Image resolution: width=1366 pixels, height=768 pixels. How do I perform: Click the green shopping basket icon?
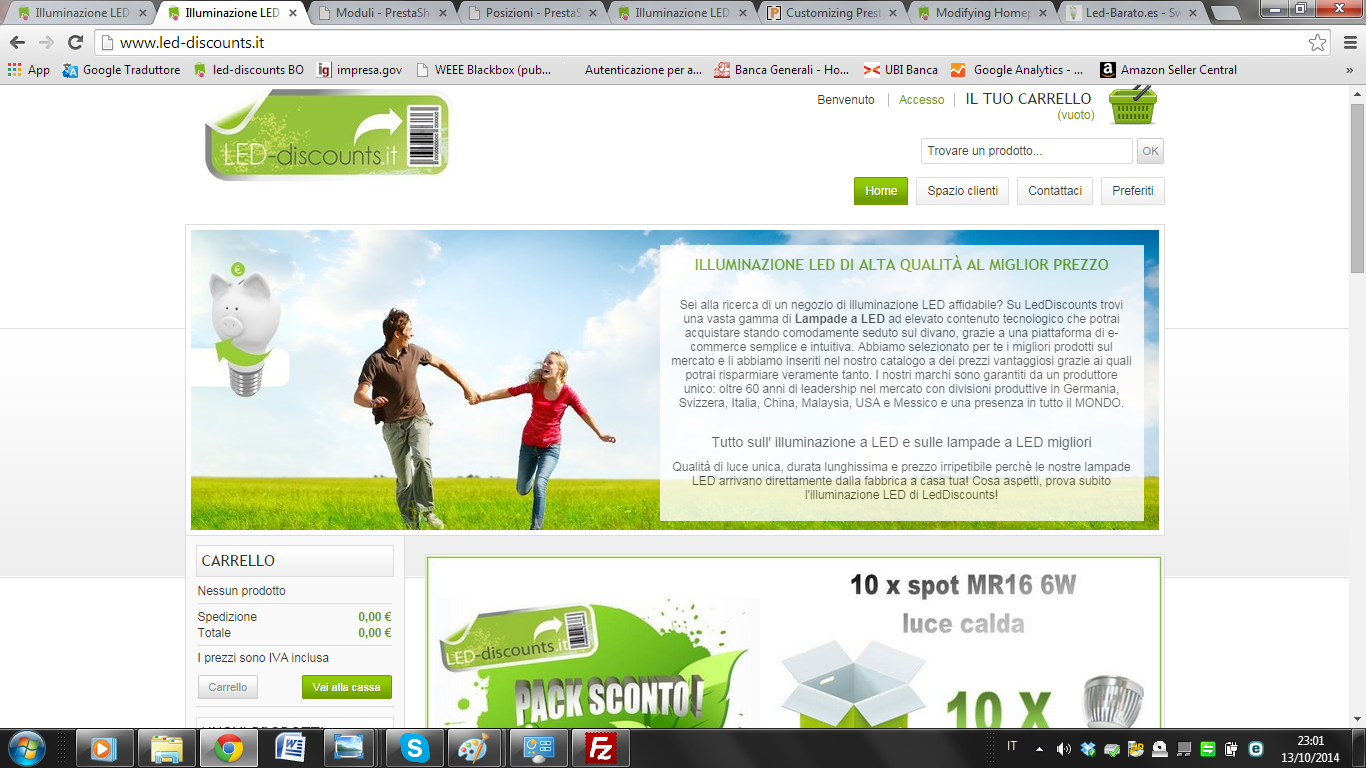pos(1133,105)
